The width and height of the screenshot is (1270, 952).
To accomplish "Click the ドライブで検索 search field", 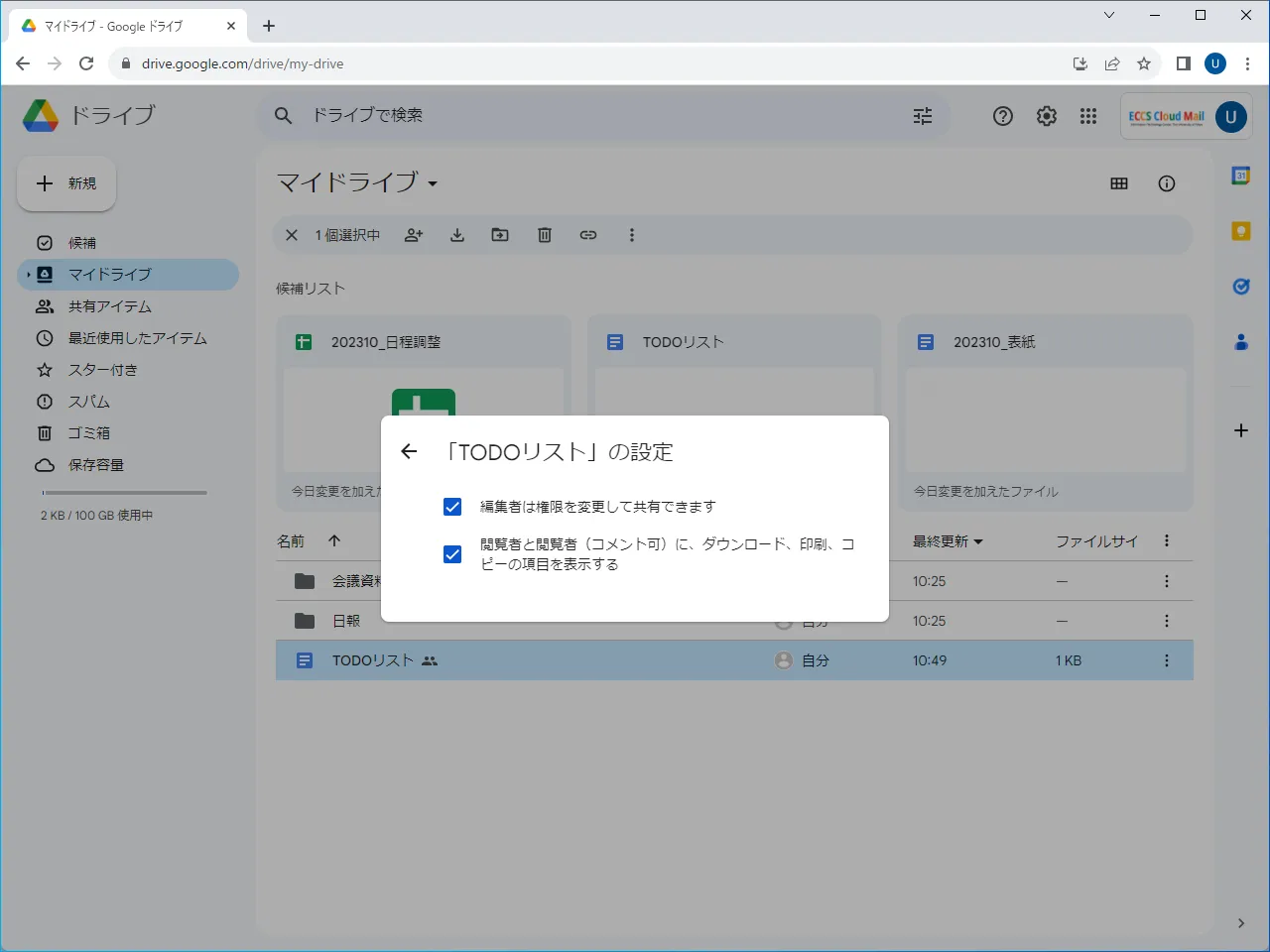I will 595,116.
